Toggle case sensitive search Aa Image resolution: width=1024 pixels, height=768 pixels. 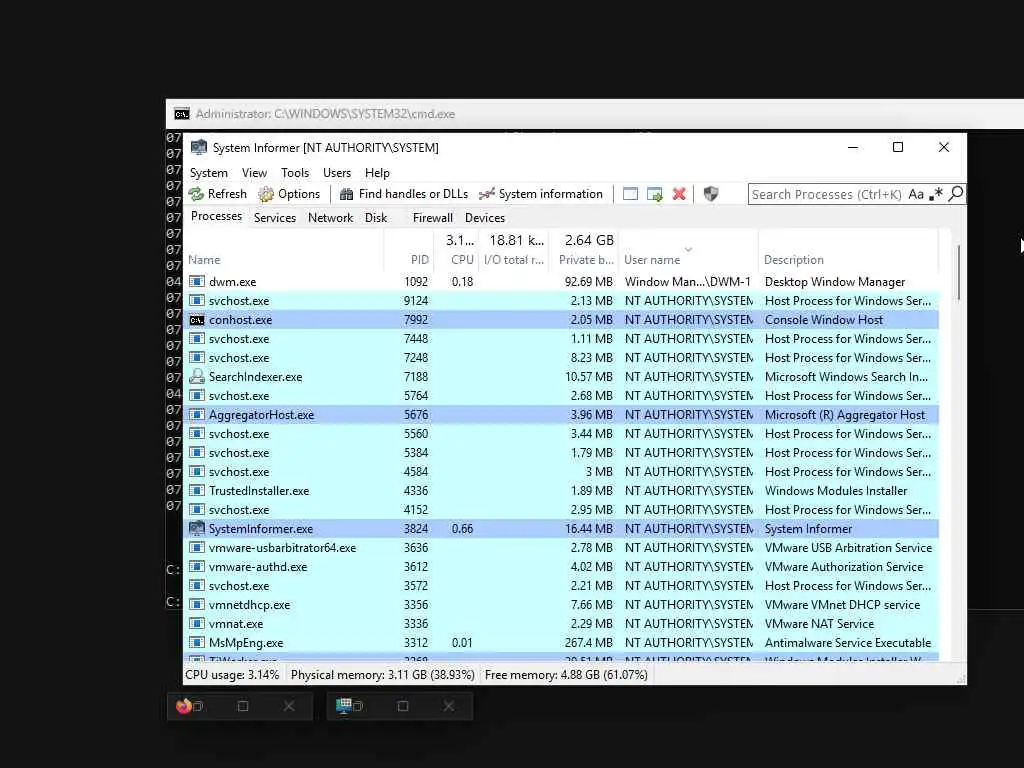coord(916,194)
